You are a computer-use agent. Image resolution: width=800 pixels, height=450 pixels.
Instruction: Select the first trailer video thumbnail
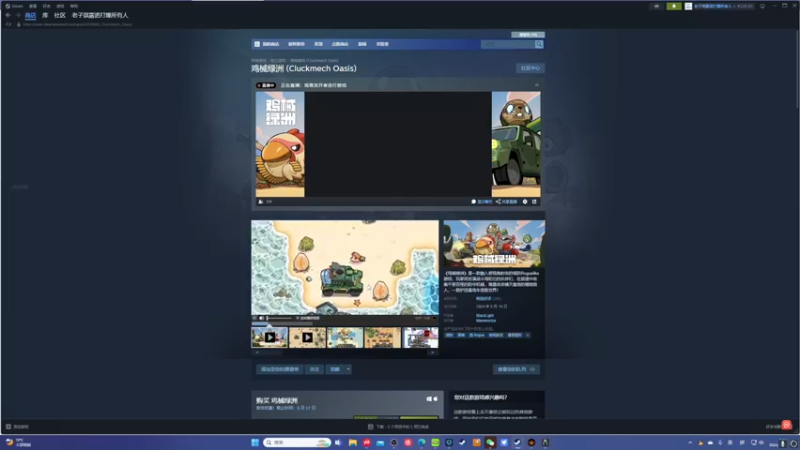[x=269, y=338]
